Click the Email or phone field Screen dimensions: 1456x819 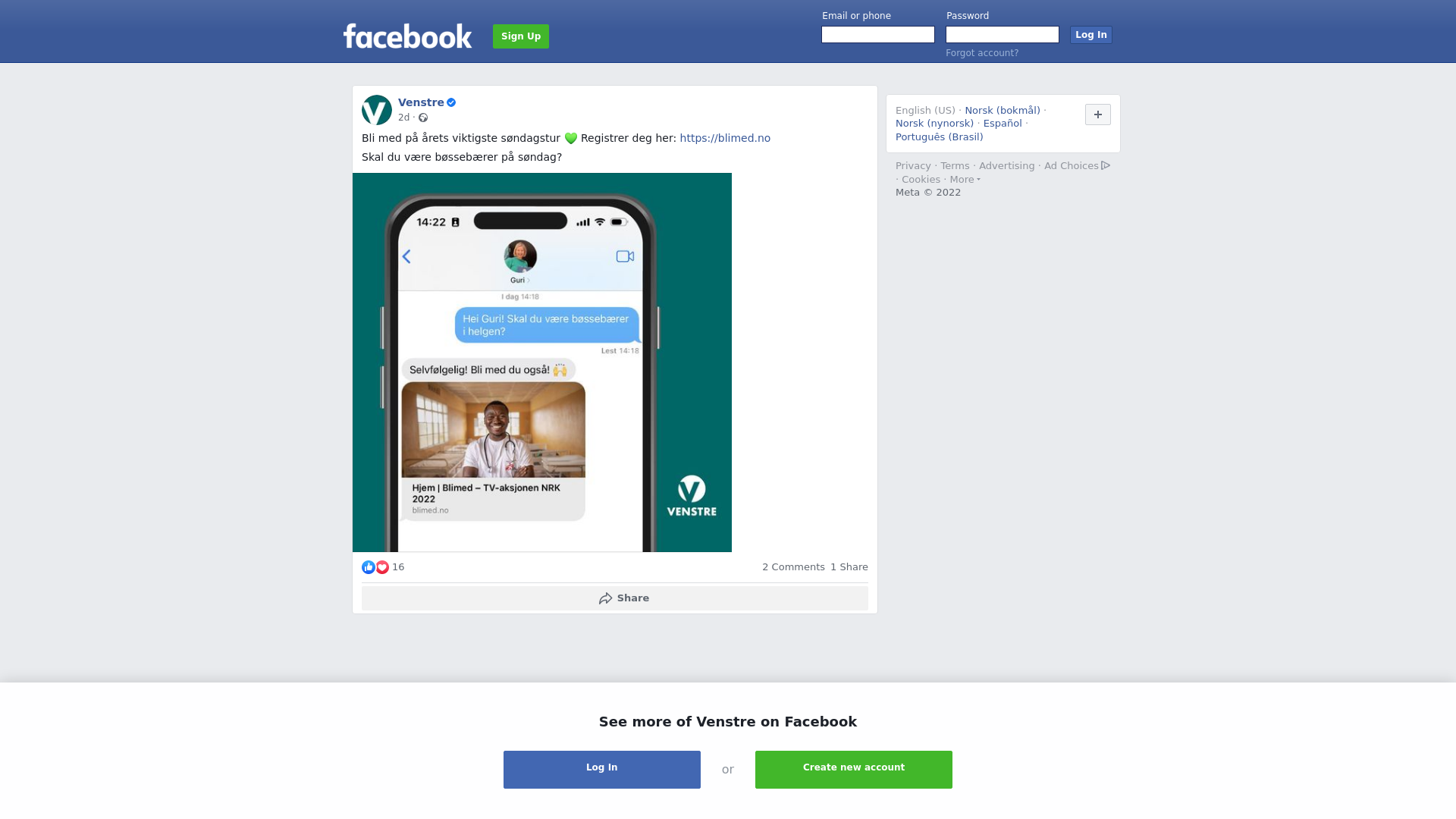point(878,35)
